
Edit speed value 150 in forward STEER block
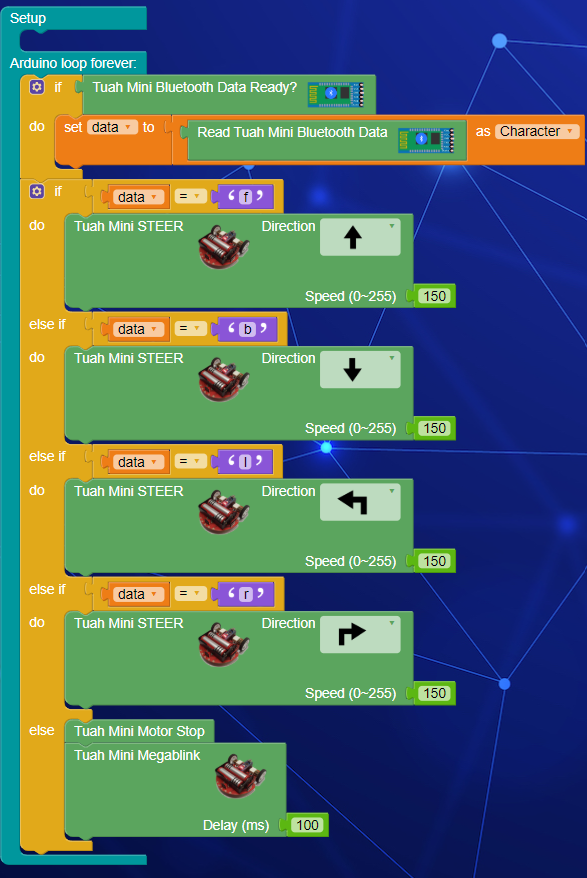tap(435, 296)
